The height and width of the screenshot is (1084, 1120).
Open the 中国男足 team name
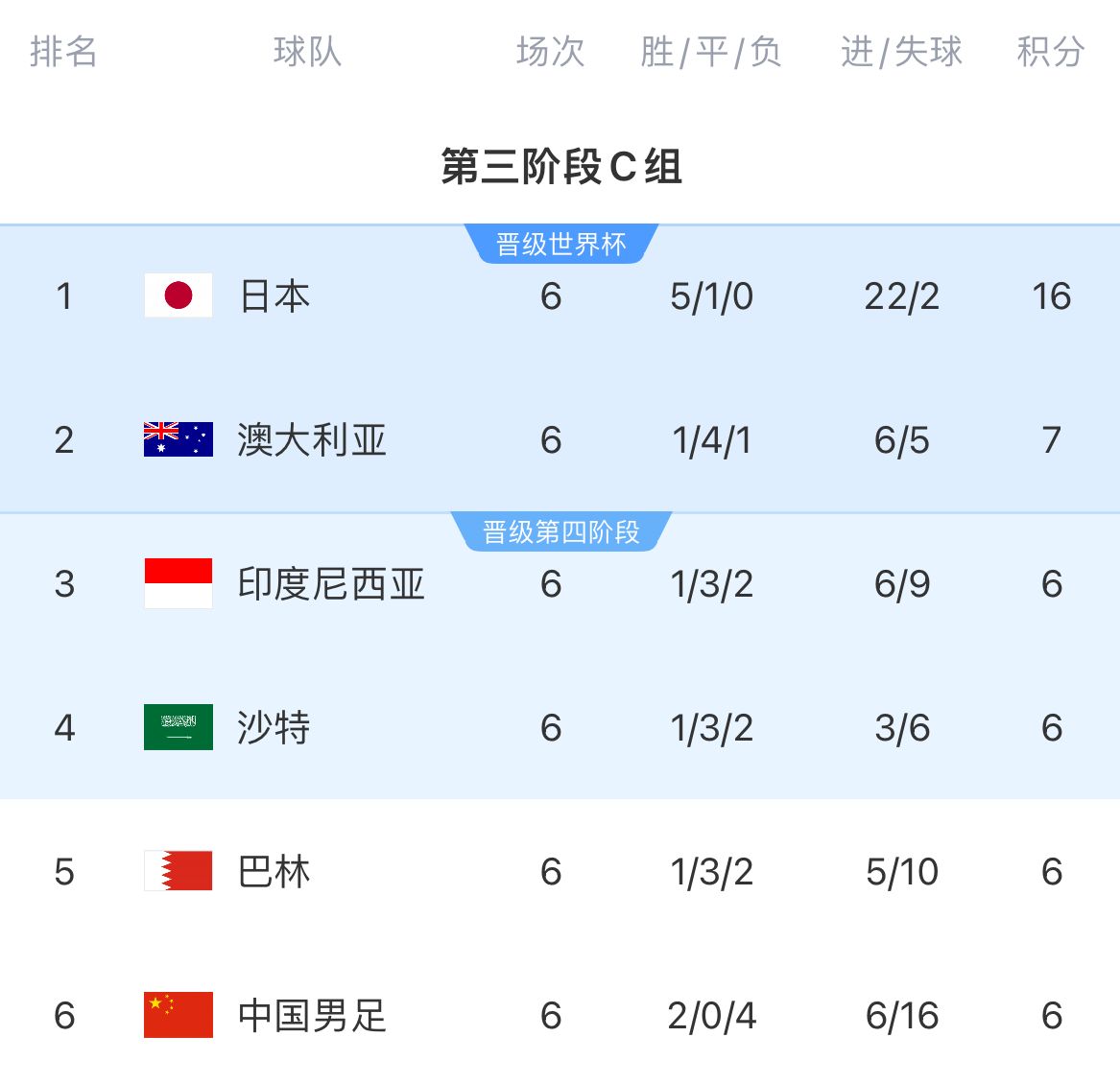pyautogui.click(x=311, y=1016)
